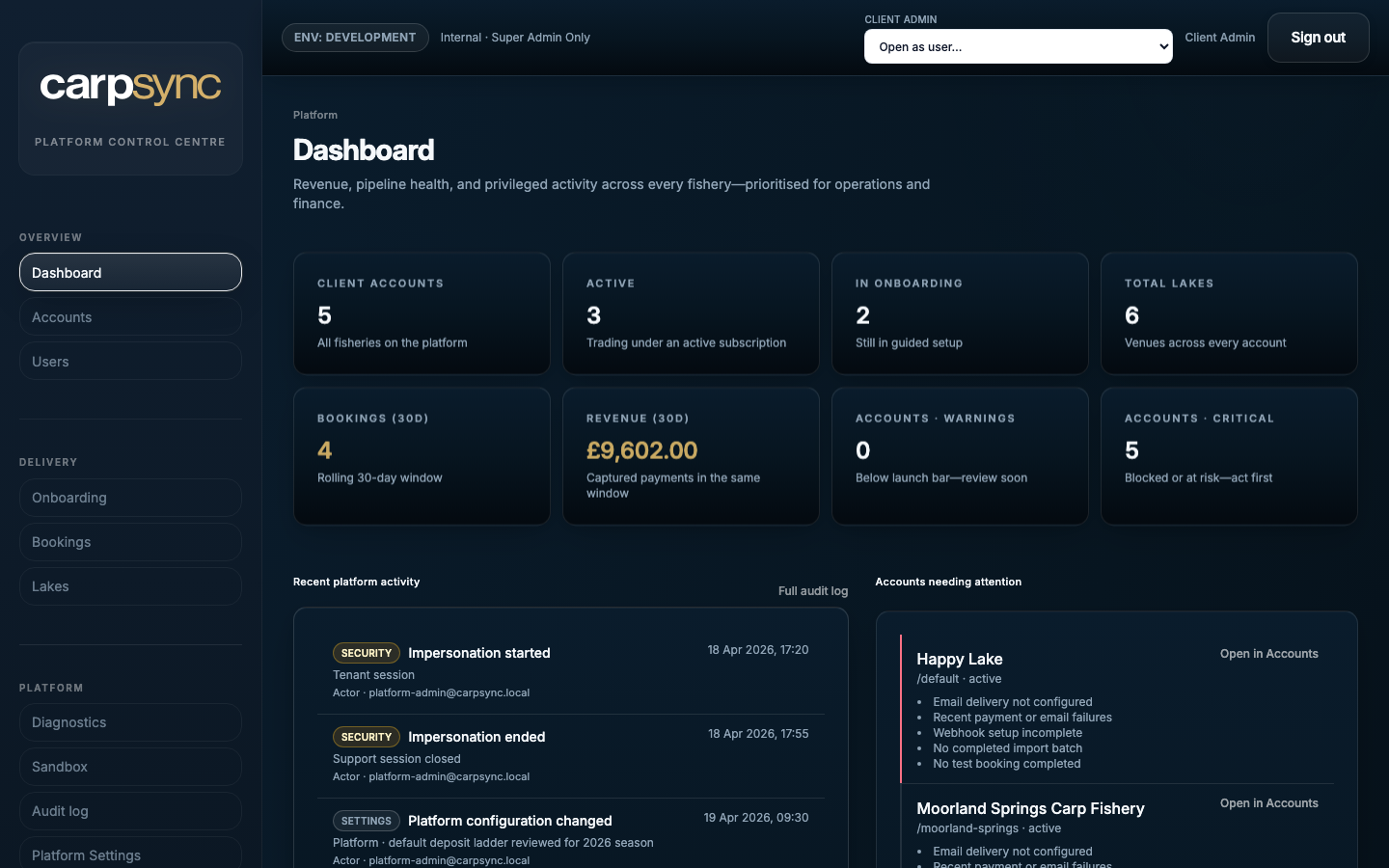The image size is (1389, 868).
Task: Navigate to the Bookings page
Action: pyautogui.click(x=130, y=542)
